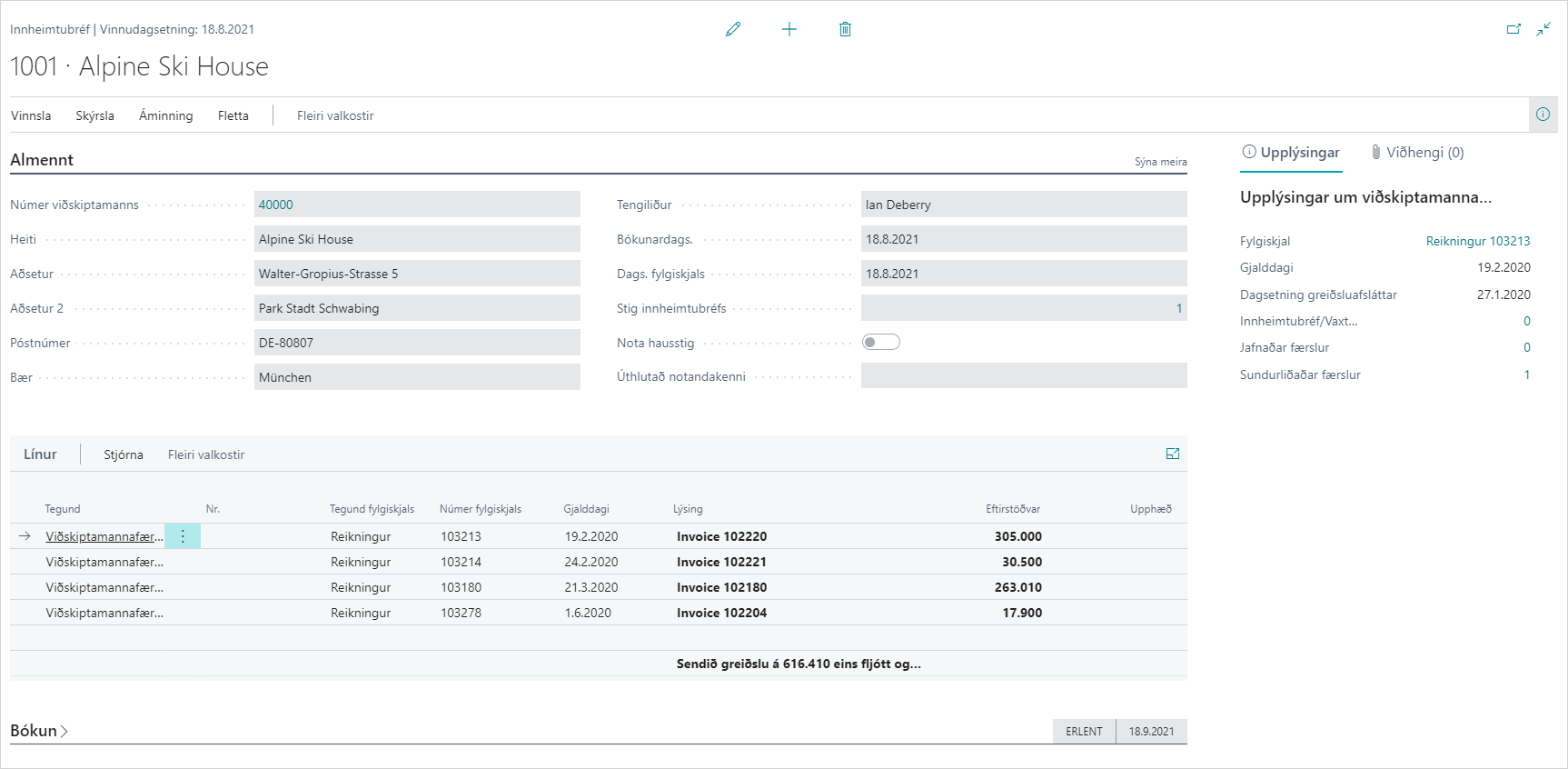The width and height of the screenshot is (1568, 769).
Task: Toggle the info FactBox pane icon
Action: point(1543,115)
